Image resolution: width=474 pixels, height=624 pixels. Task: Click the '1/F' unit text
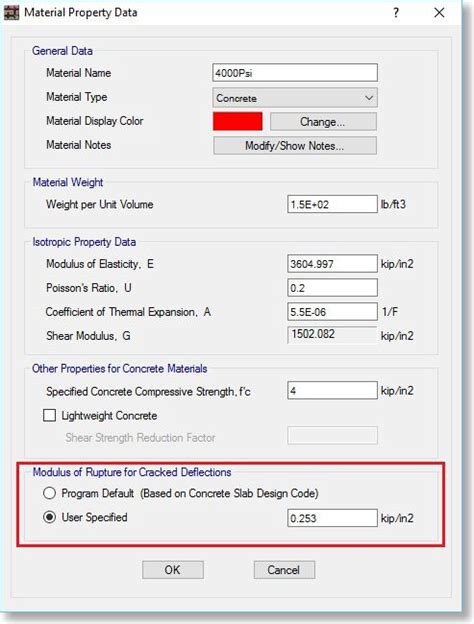[x=390, y=312]
